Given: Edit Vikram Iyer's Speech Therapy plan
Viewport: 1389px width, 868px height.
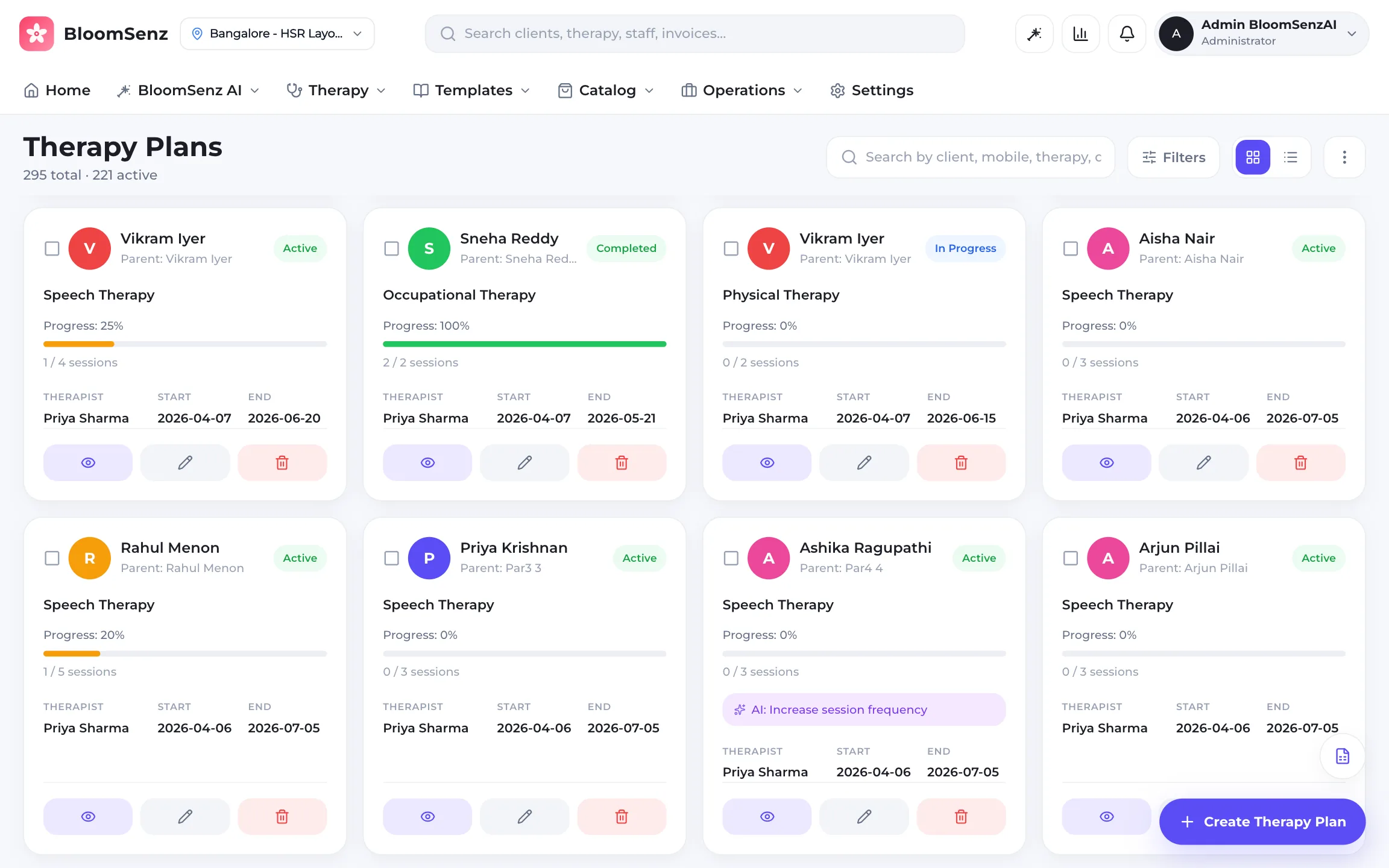Looking at the screenshot, I should point(185,462).
